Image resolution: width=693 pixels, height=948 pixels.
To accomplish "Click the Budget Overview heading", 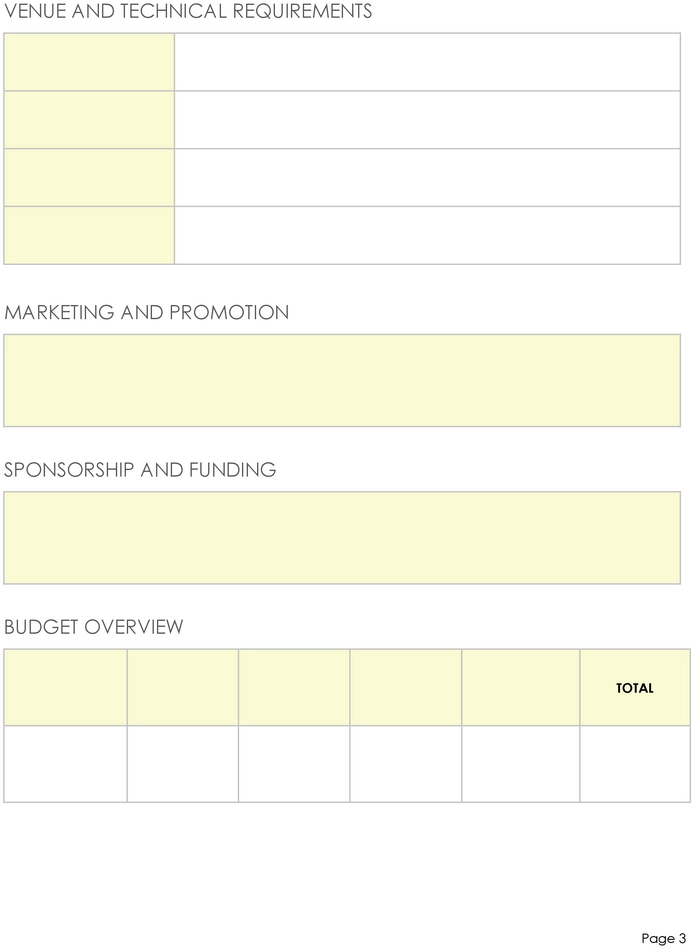I will click(93, 626).
